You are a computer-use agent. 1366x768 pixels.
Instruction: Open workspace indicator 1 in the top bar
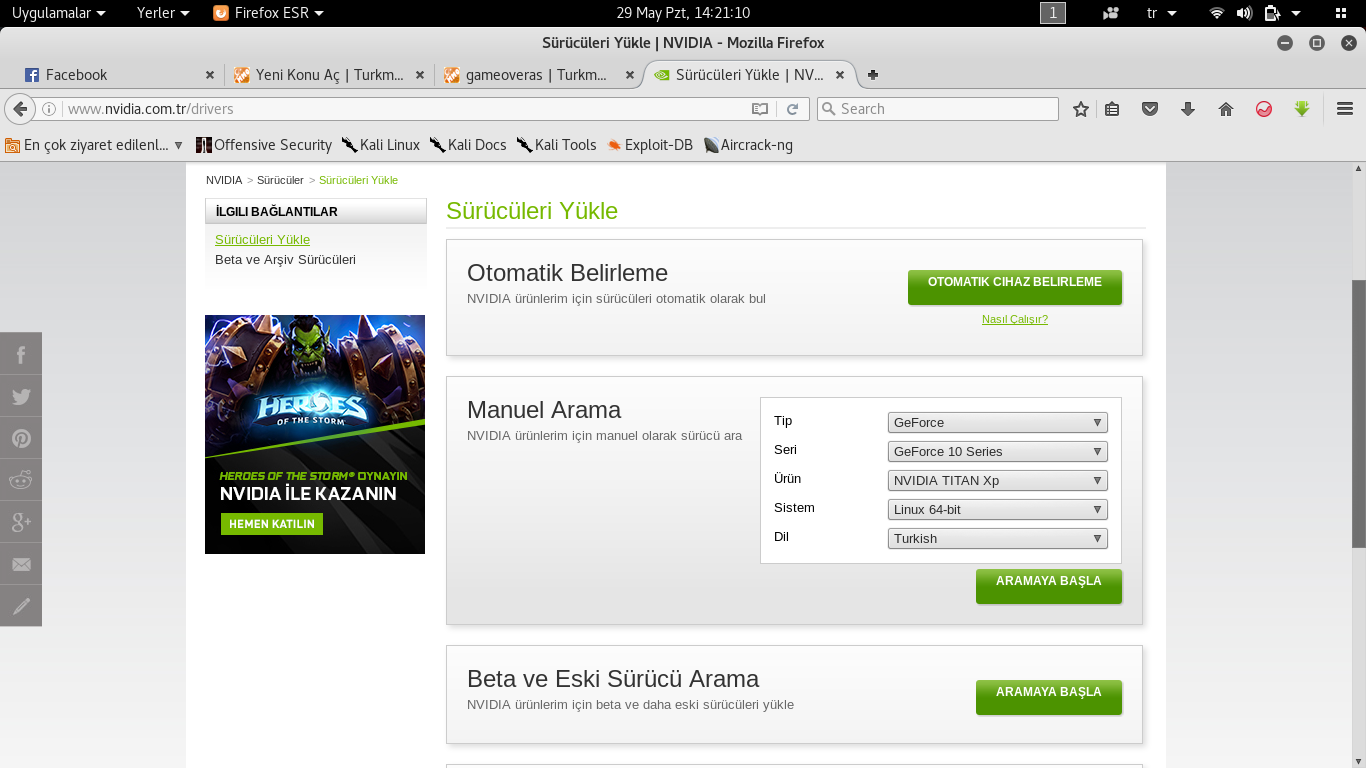tap(1053, 13)
